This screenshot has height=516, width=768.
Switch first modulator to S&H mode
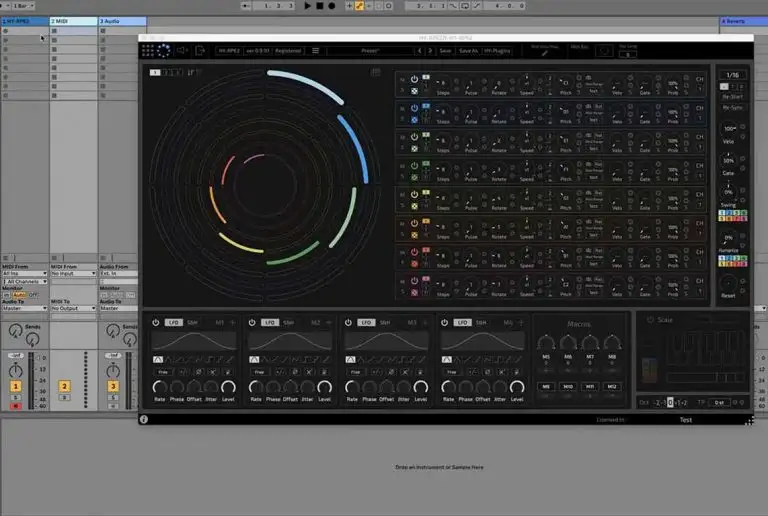pyautogui.click(x=192, y=323)
